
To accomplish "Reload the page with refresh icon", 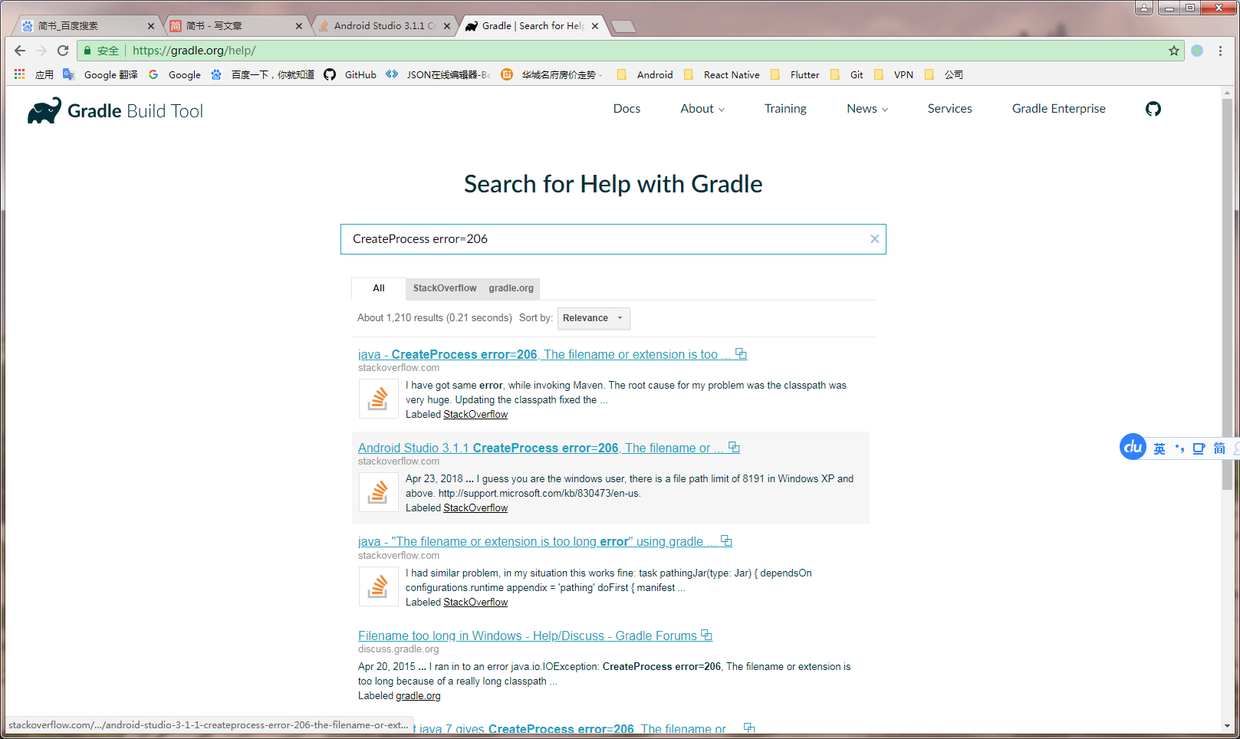I will [x=63, y=50].
